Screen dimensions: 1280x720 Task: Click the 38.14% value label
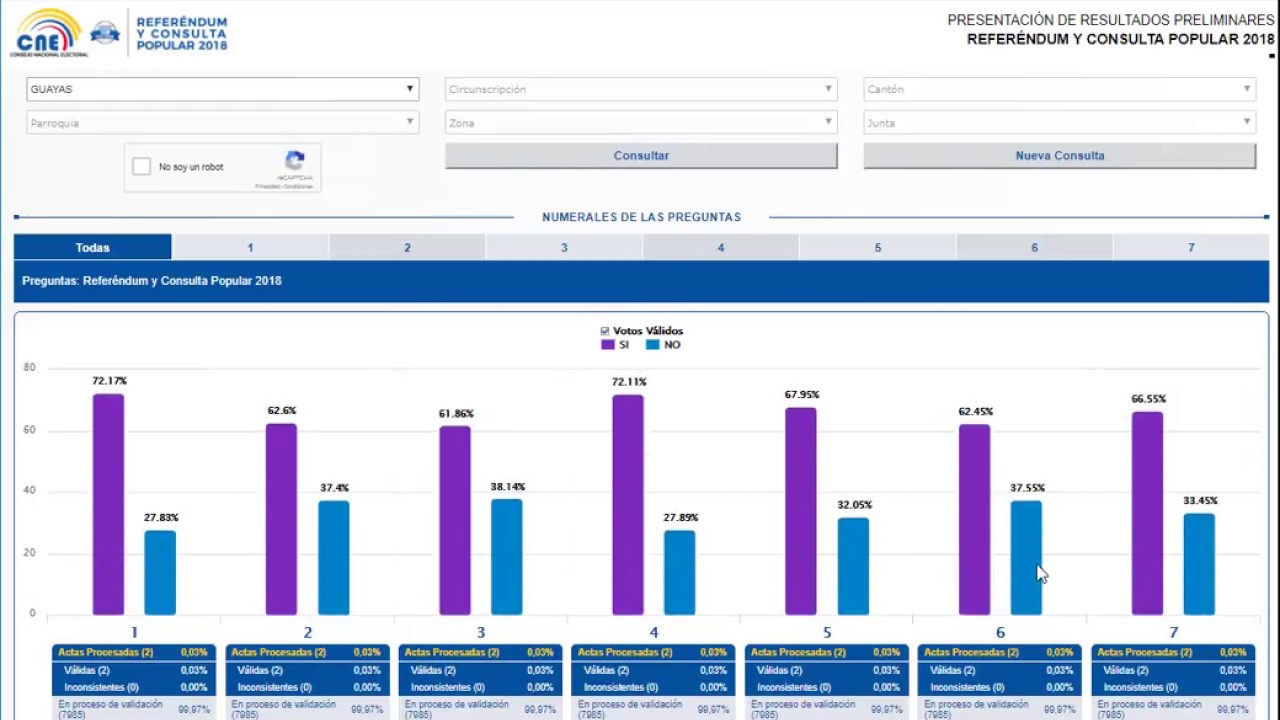pos(507,487)
